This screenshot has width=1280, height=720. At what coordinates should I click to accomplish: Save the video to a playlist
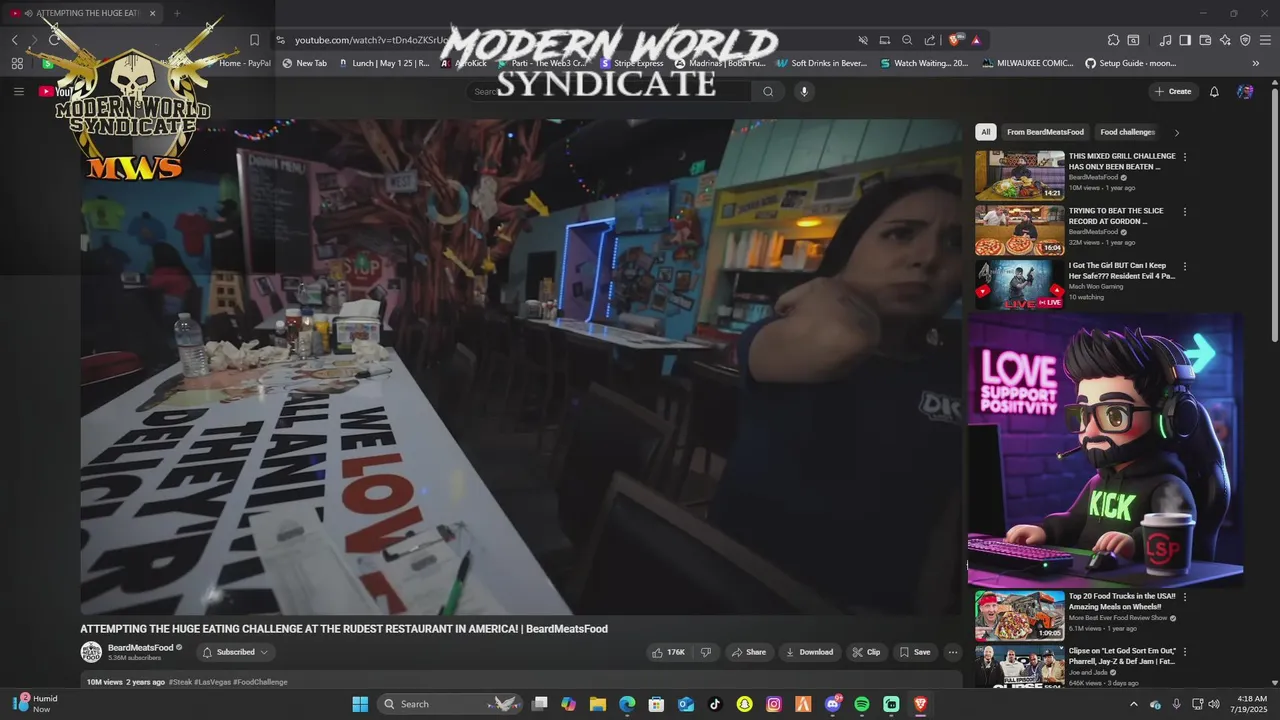click(x=914, y=652)
